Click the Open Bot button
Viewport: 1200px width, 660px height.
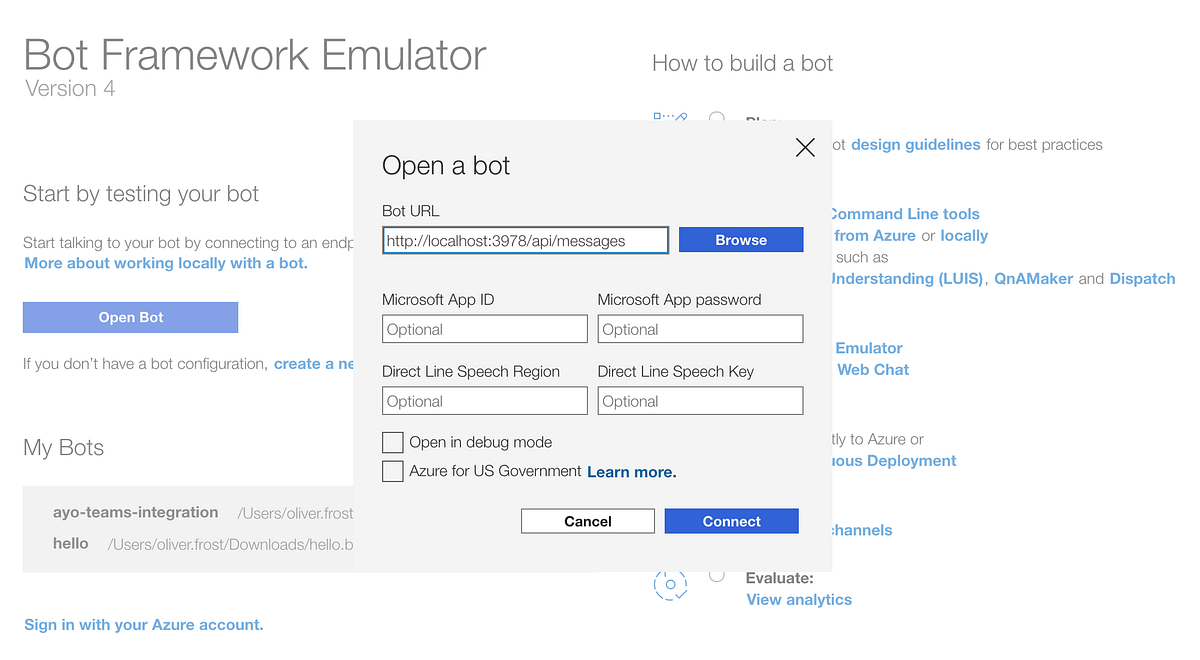click(130, 317)
